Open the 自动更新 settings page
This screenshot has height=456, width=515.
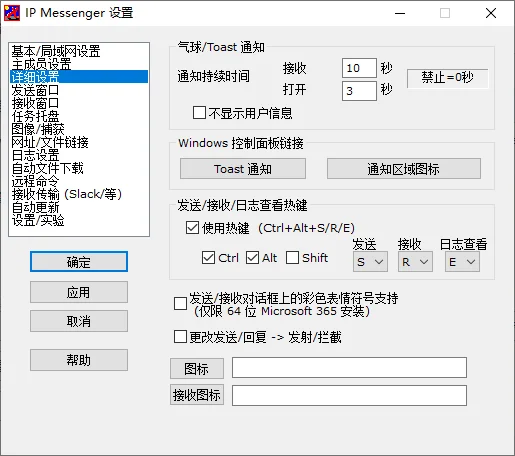pyautogui.click(x=79, y=207)
